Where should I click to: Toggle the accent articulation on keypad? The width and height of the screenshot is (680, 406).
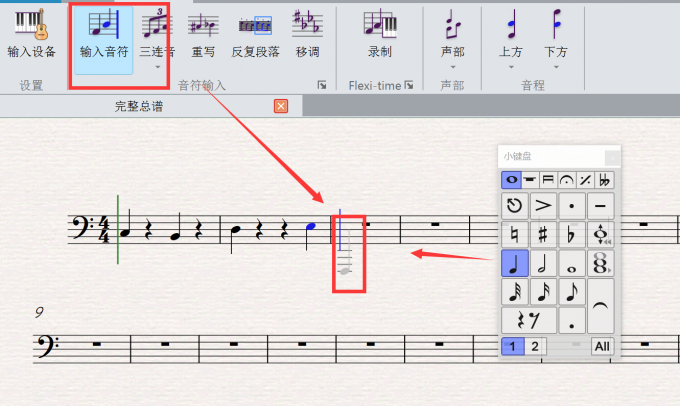[543, 206]
